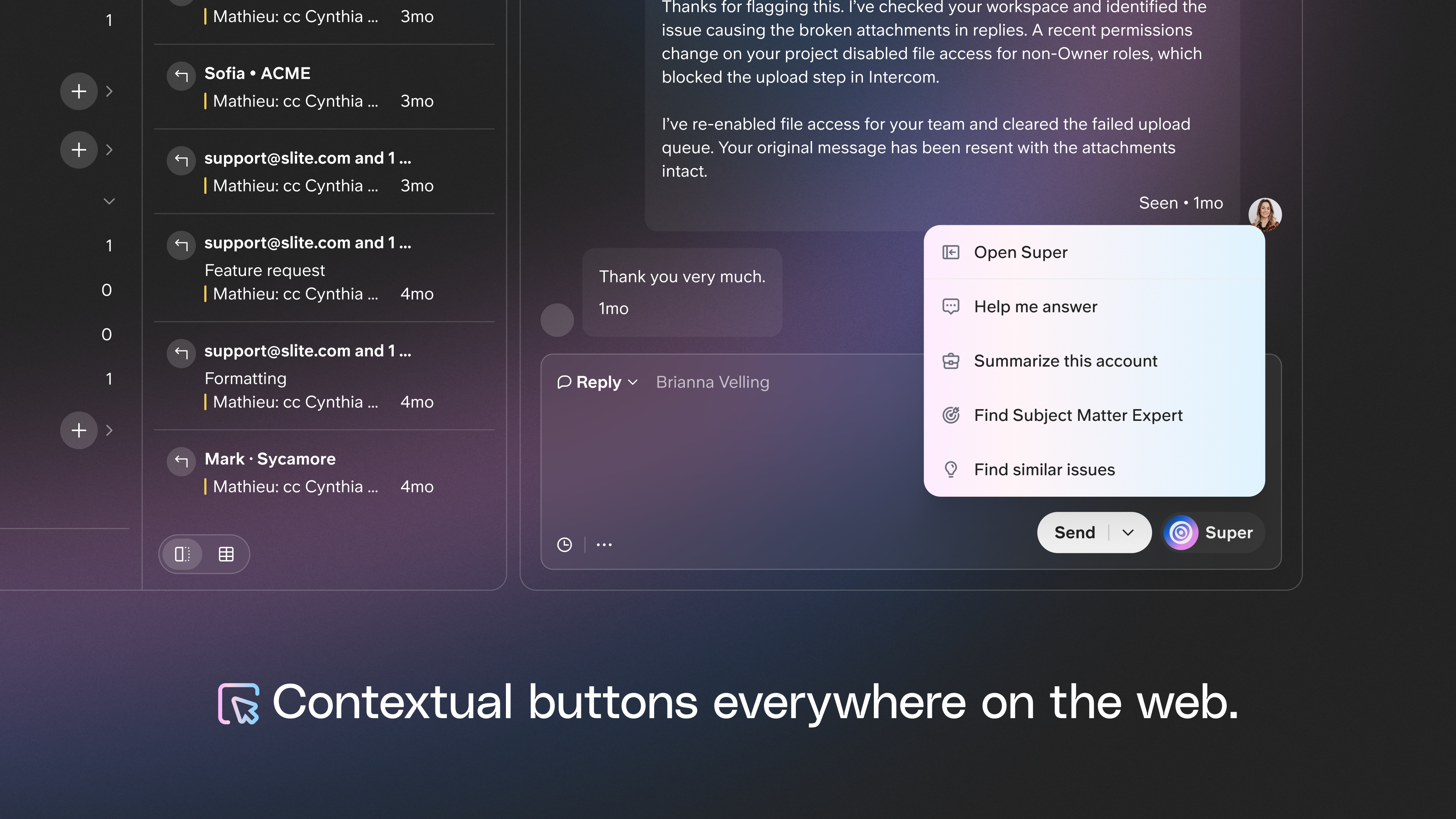Expand the topmost sidebar plus section chevron
Image resolution: width=1456 pixels, height=819 pixels.
109,91
